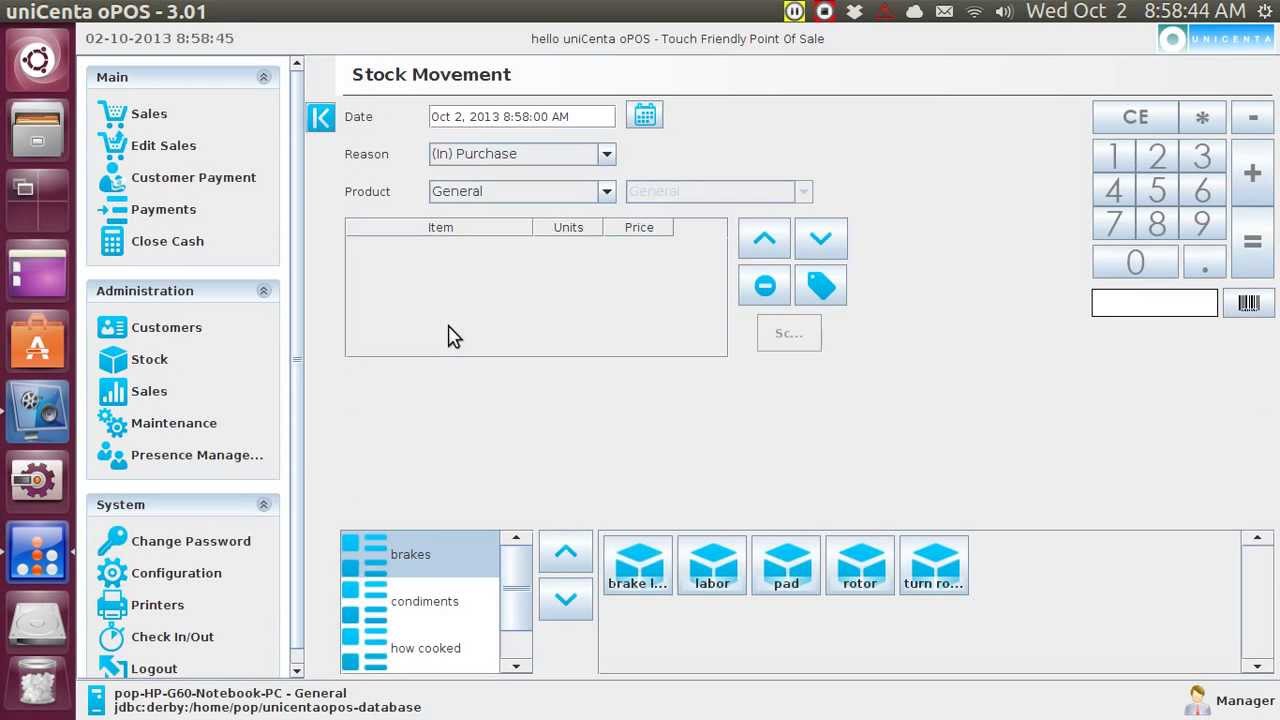Click the plus key on keypad

coord(1252,174)
